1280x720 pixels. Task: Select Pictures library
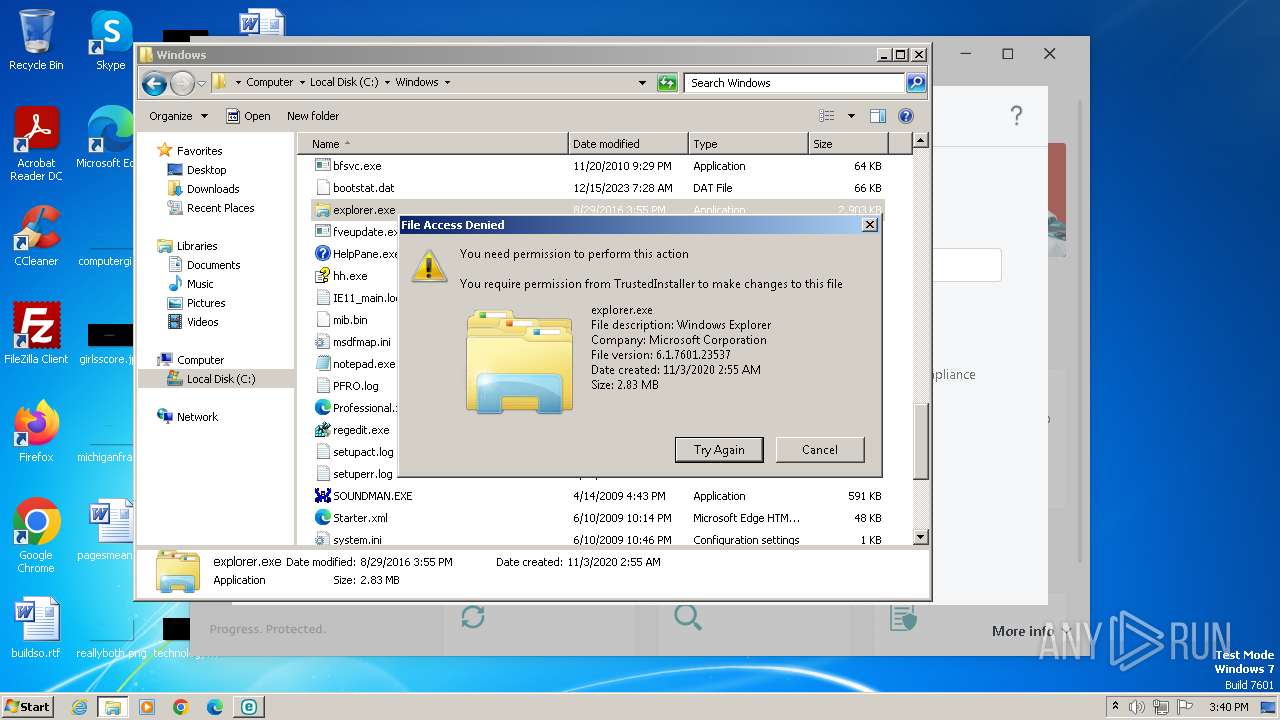[x=196, y=303]
